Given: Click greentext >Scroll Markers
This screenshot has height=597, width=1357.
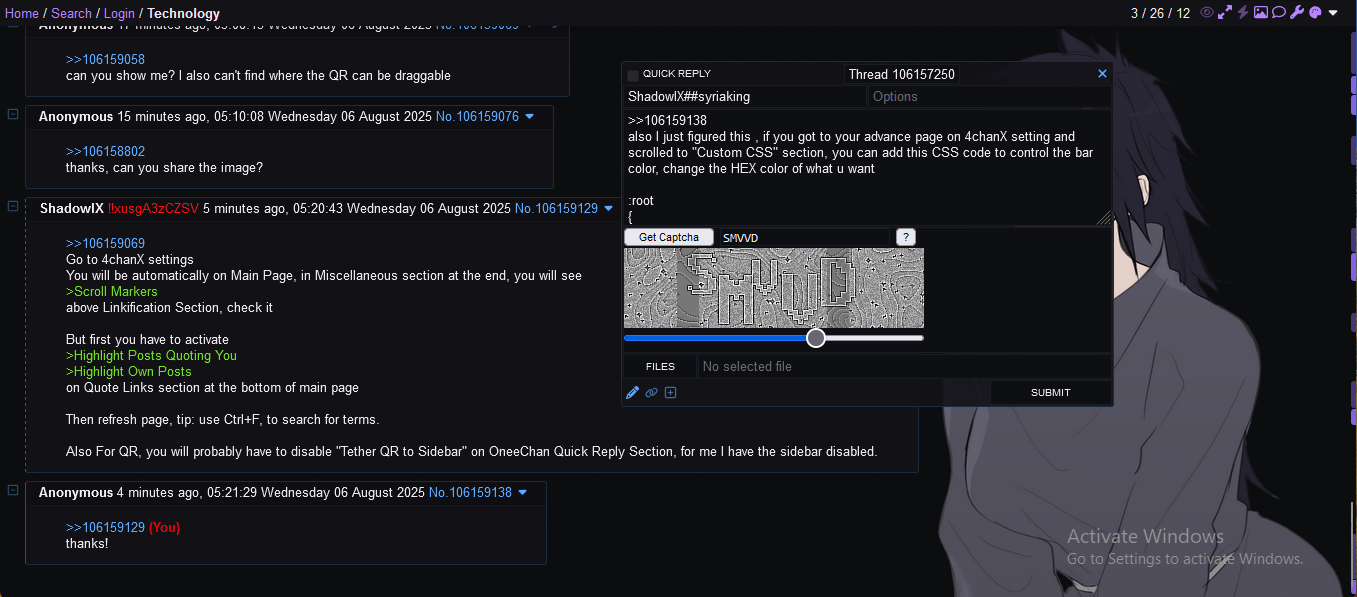Looking at the screenshot, I should [x=112, y=292].
